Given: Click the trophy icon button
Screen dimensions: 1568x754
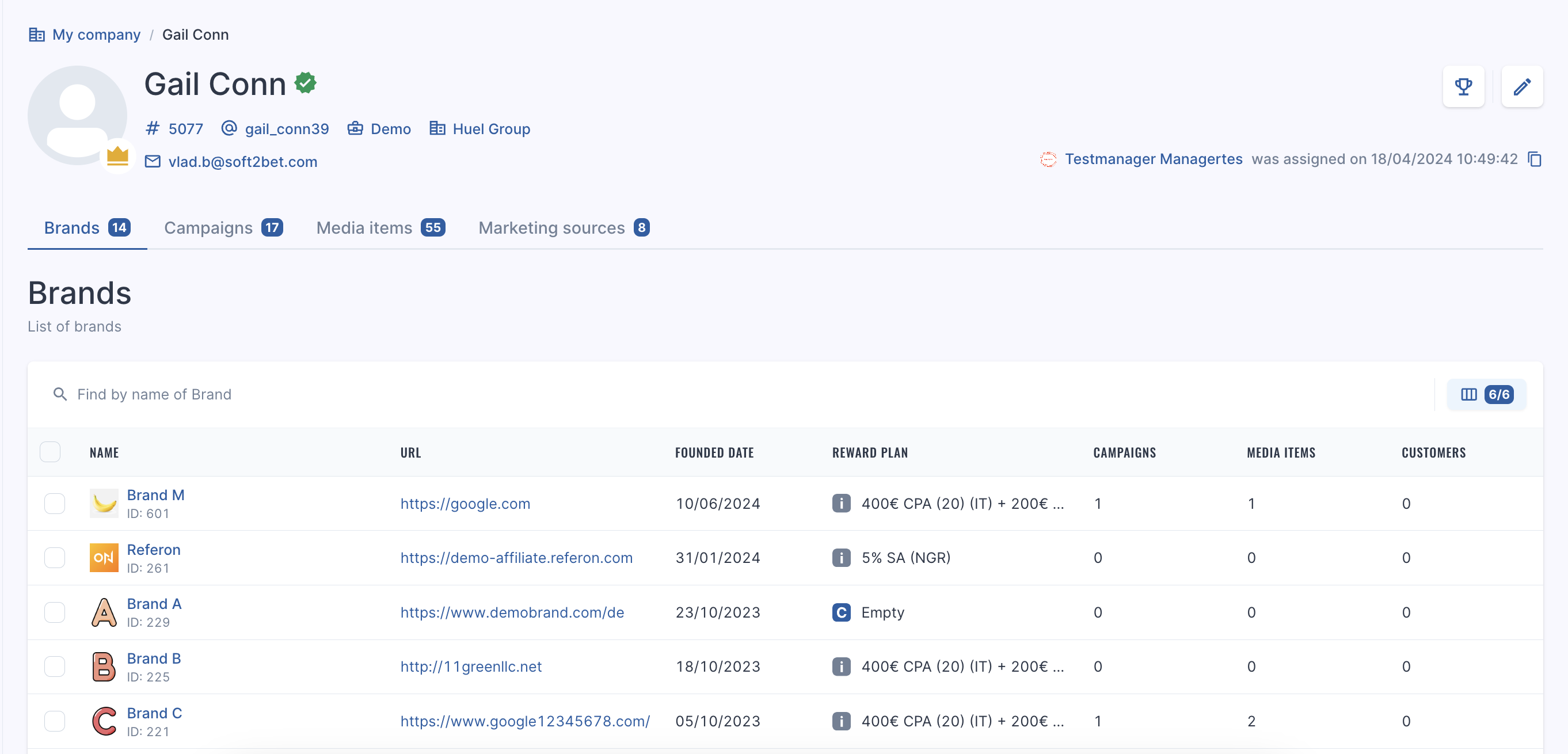Looking at the screenshot, I should 1463,86.
